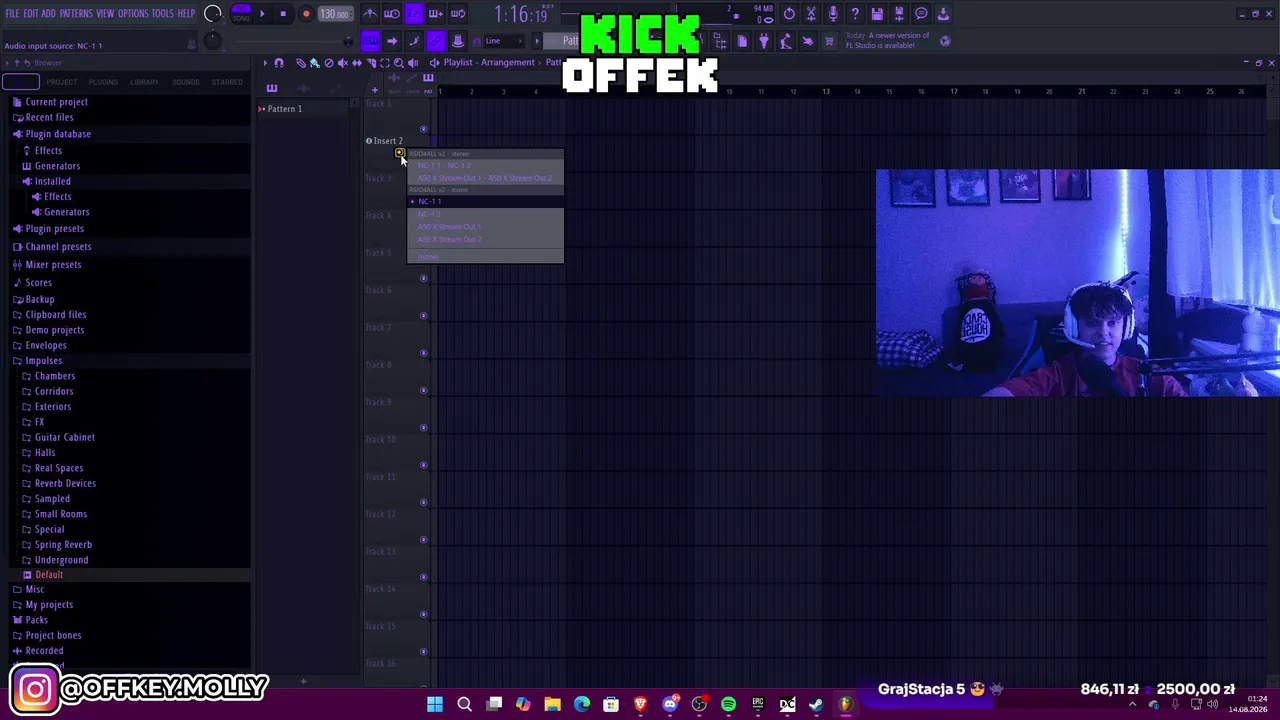The image size is (1280, 720).
Task: Click the speech bubble chat icon
Action: click(921, 14)
